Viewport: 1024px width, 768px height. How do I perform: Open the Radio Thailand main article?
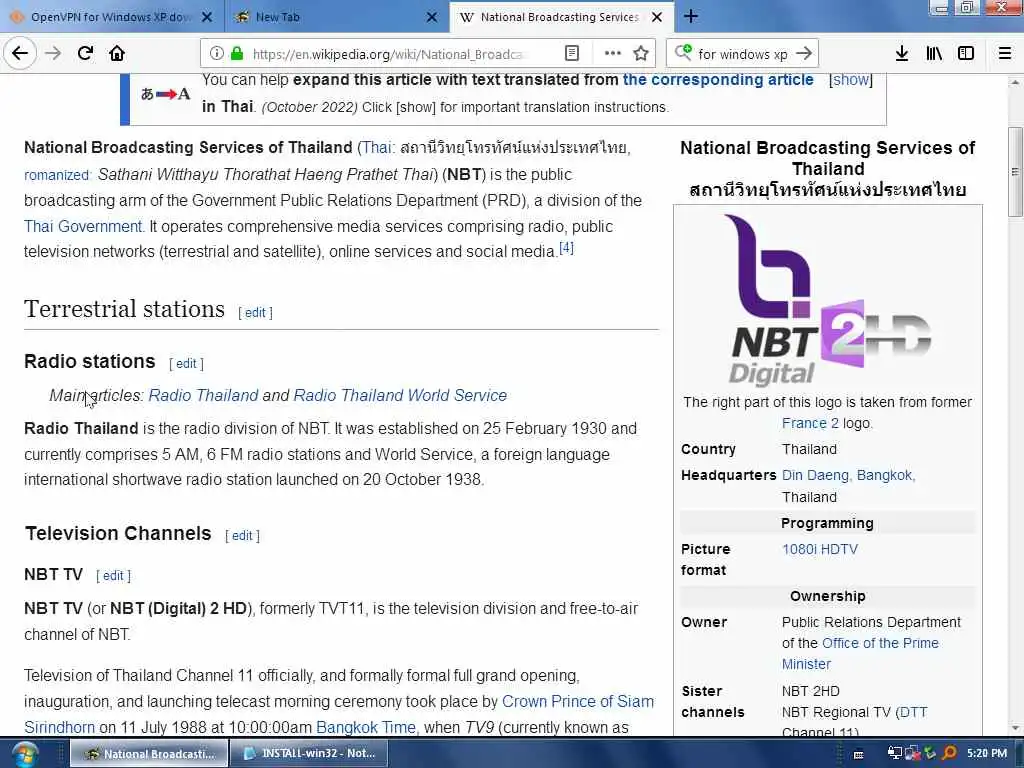(x=203, y=395)
